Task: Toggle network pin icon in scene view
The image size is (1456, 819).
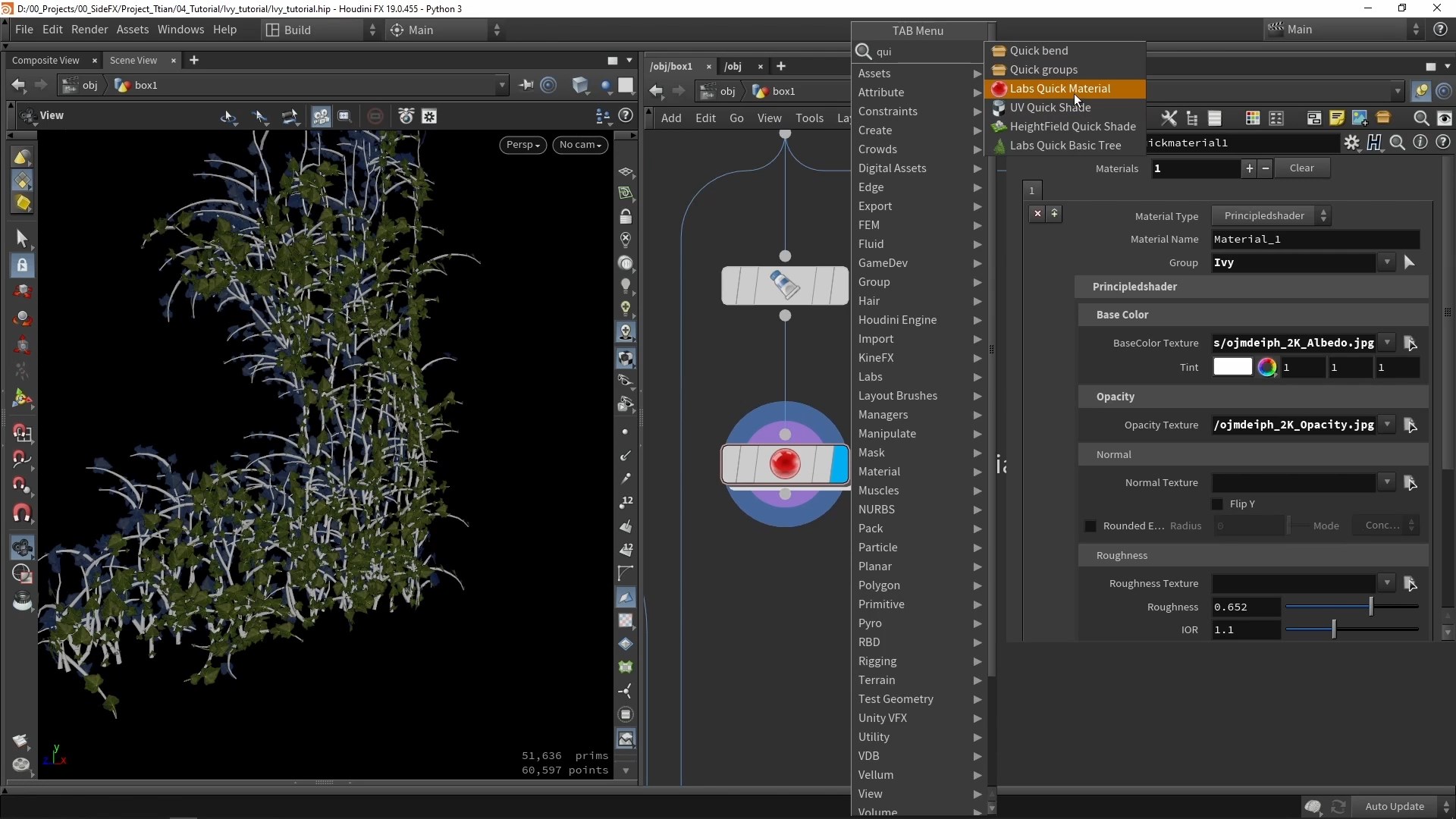Action: (526, 85)
